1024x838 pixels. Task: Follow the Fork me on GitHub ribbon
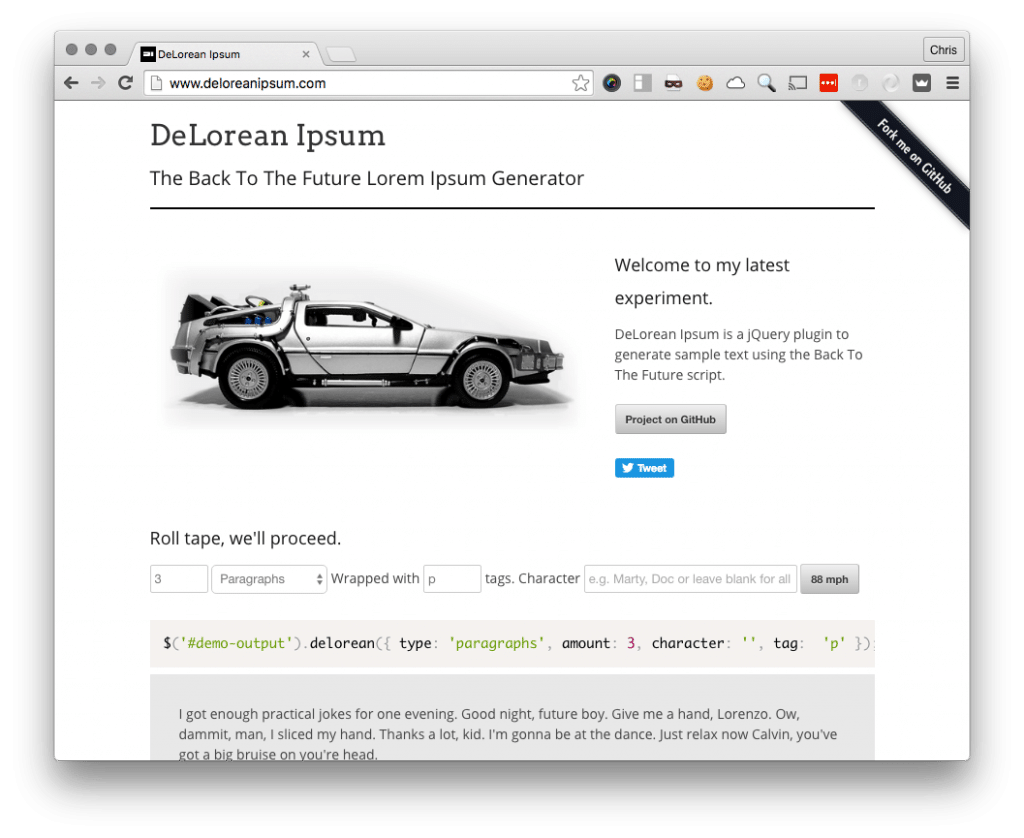click(x=914, y=157)
